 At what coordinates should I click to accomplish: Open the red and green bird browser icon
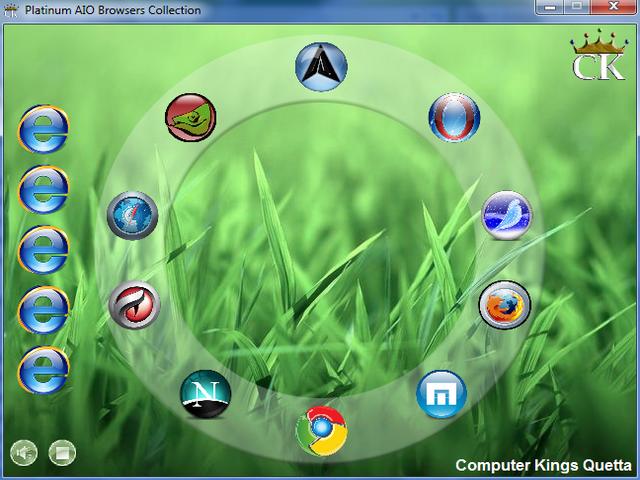pos(191,117)
